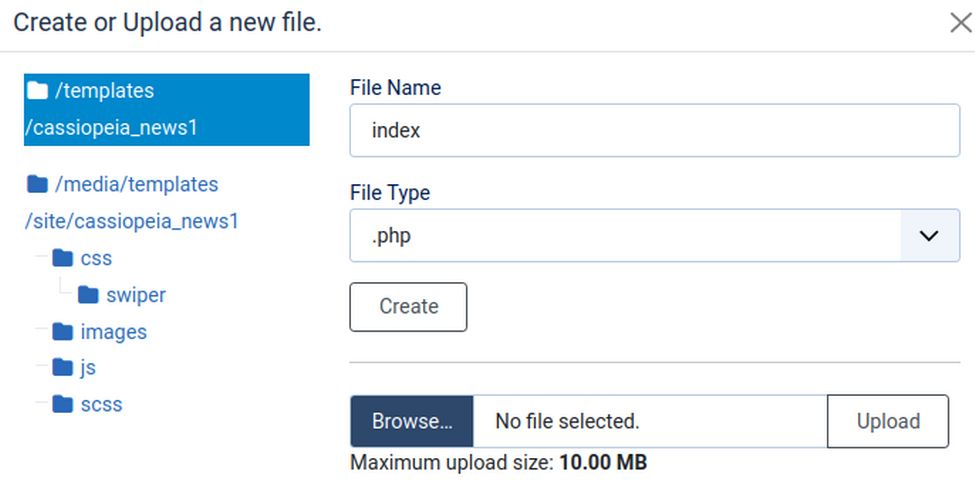This screenshot has width=975, height=501.
Task: Choose the swiper subfolder
Action: click(x=136, y=295)
